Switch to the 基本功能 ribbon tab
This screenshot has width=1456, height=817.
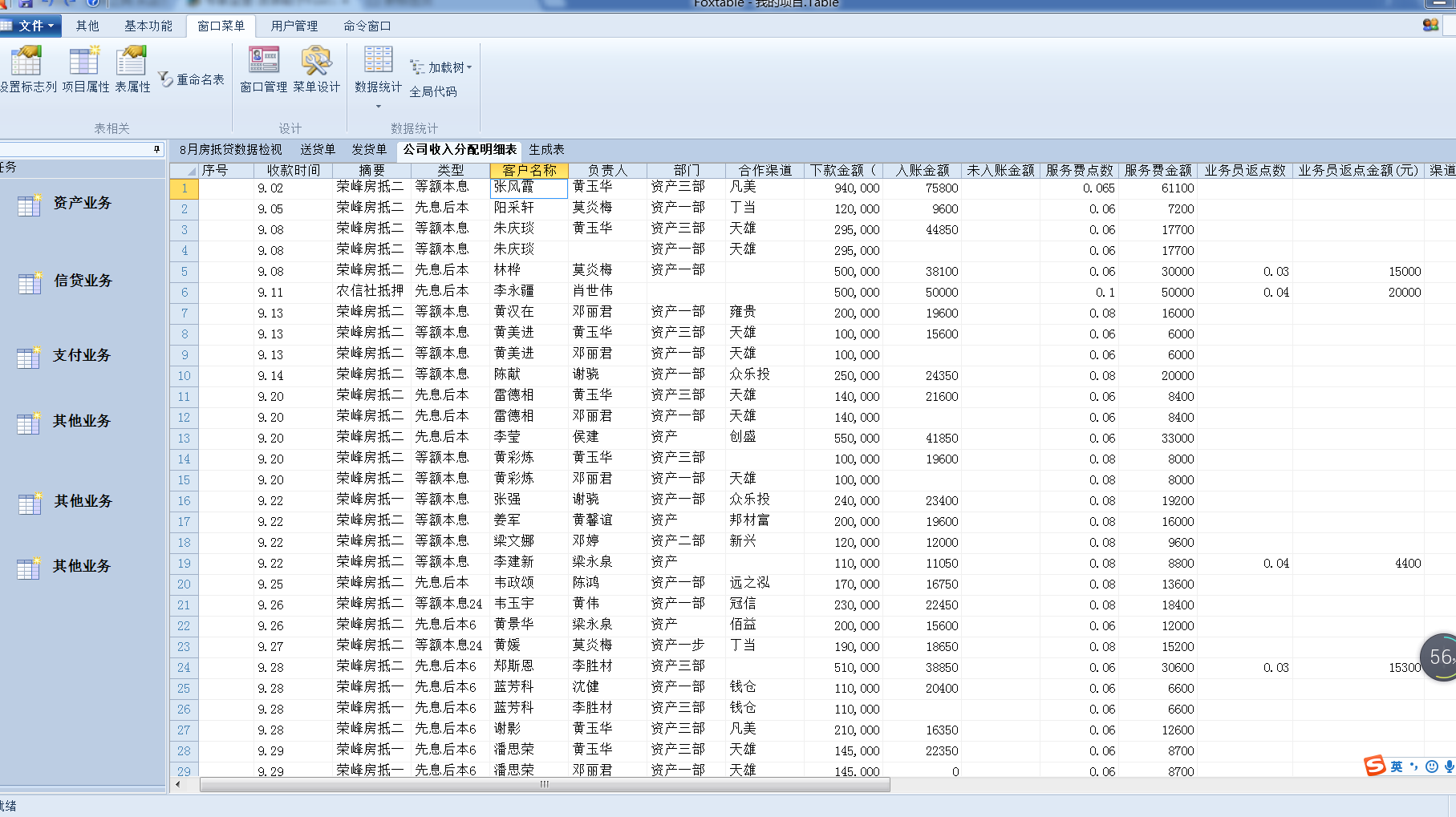tap(148, 26)
